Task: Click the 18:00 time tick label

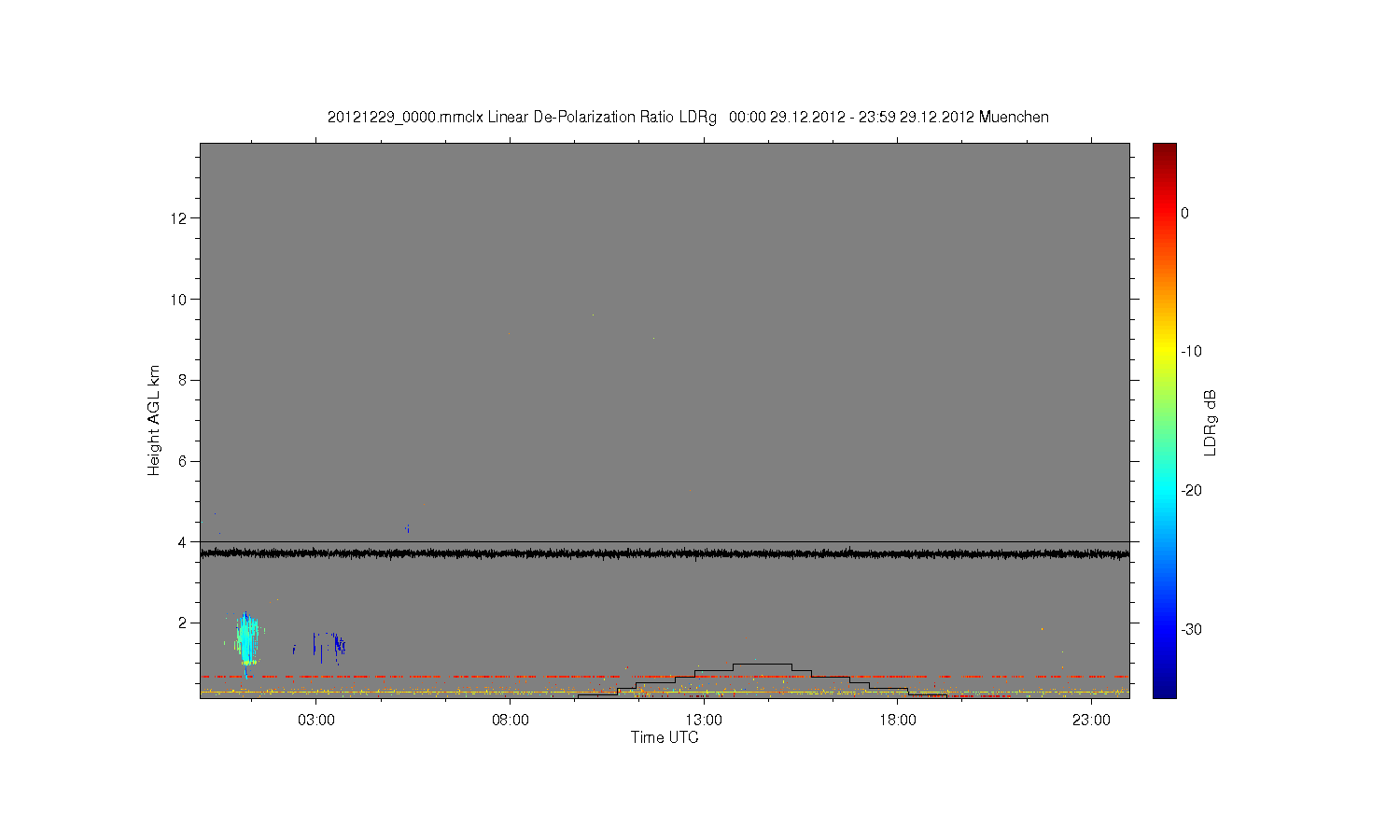Action: point(898,721)
